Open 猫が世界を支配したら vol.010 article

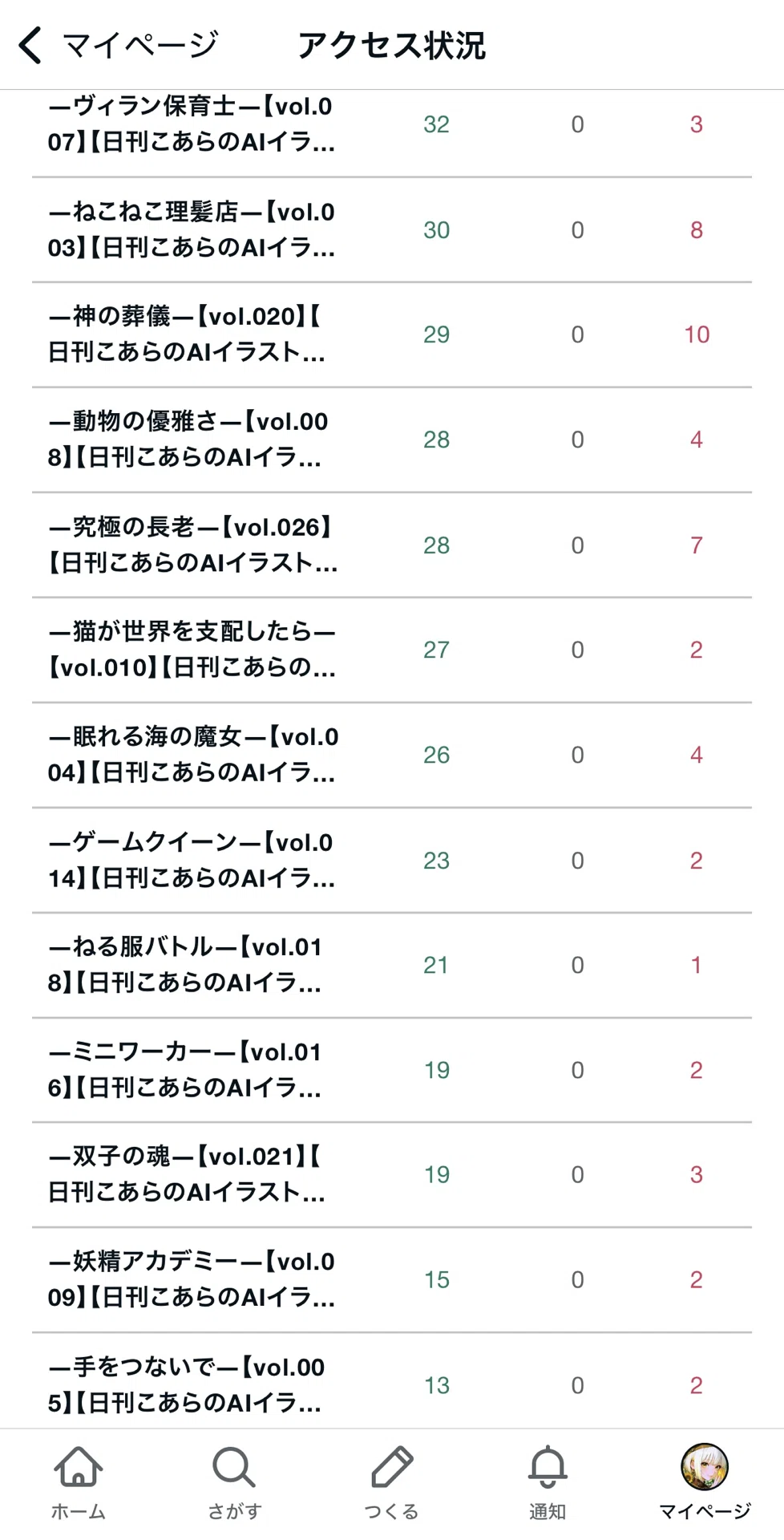click(392, 650)
